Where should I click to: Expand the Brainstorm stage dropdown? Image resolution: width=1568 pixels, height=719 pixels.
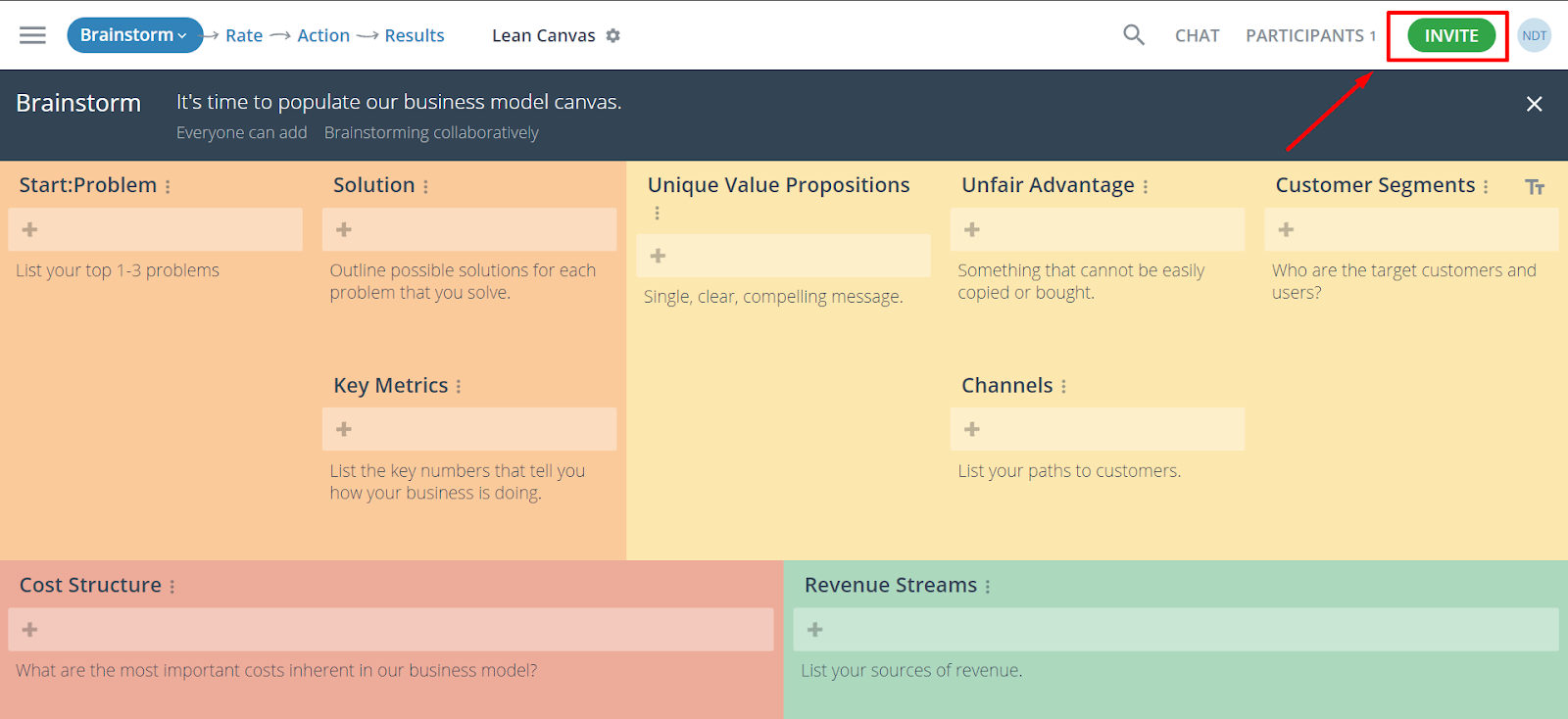tap(134, 35)
